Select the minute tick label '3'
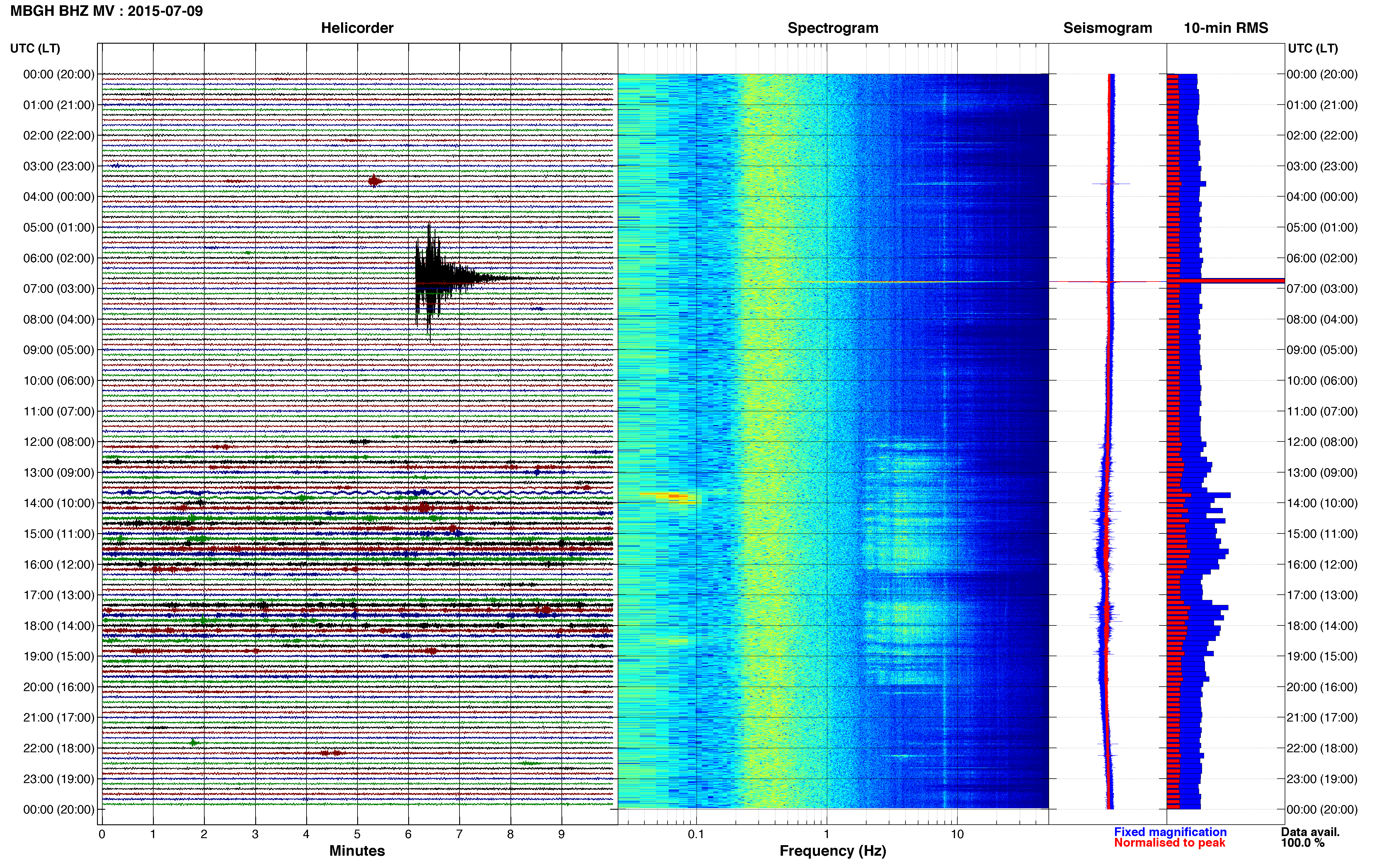Viewport: 1389px width, 868px height. pyautogui.click(x=255, y=835)
